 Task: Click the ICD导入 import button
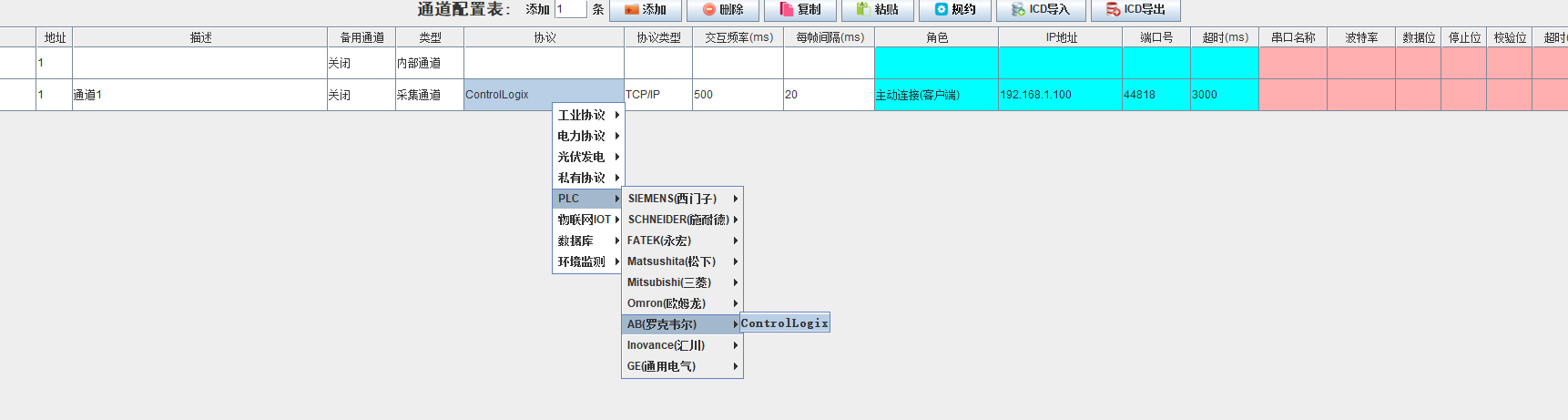[x=1041, y=10]
